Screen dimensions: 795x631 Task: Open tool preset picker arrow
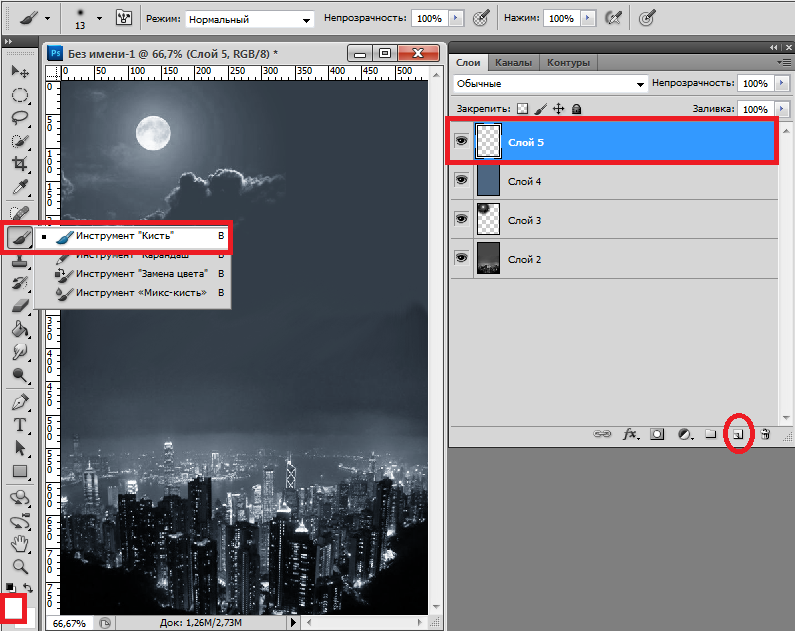click(47, 19)
